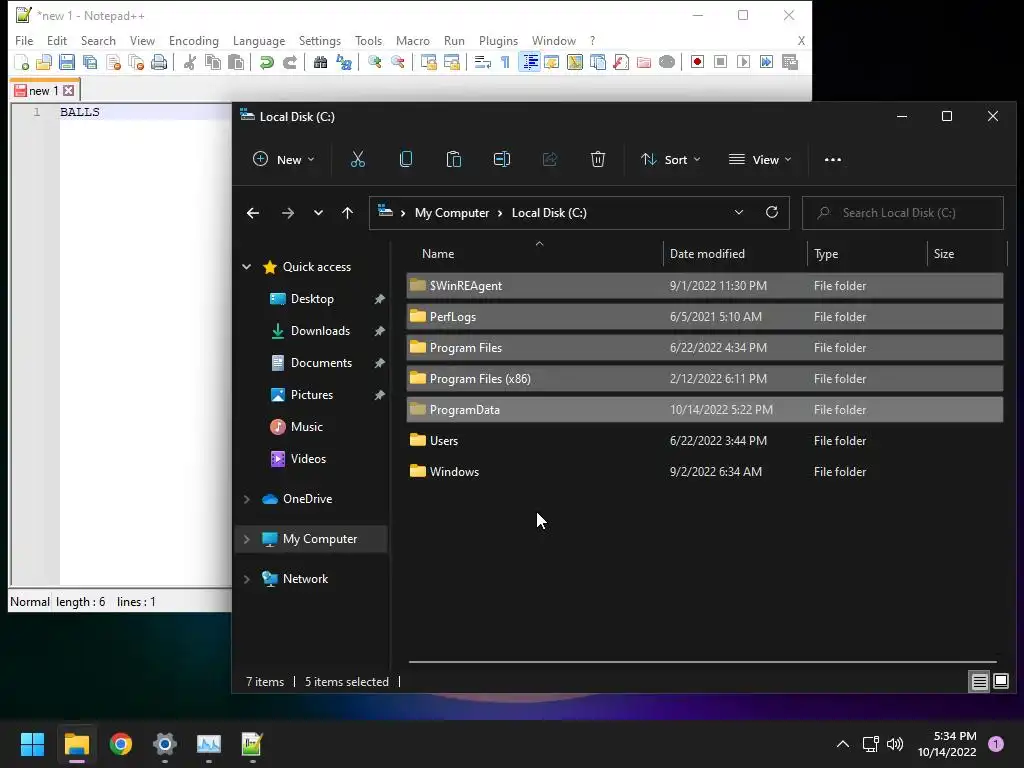
Task: Open Google Chrome from taskbar
Action: [121, 744]
